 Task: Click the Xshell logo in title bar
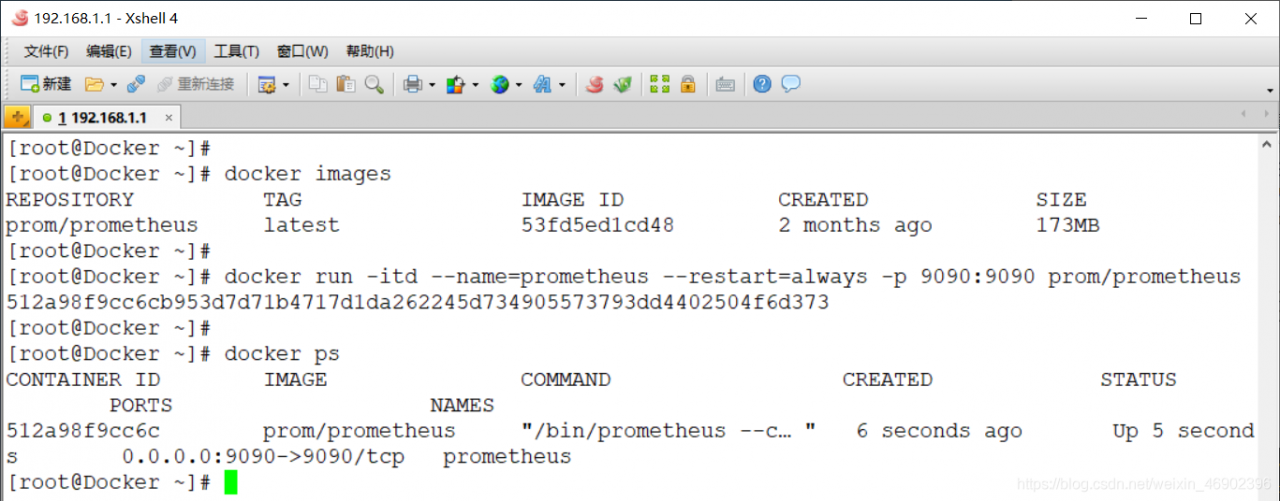pyautogui.click(x=18, y=18)
